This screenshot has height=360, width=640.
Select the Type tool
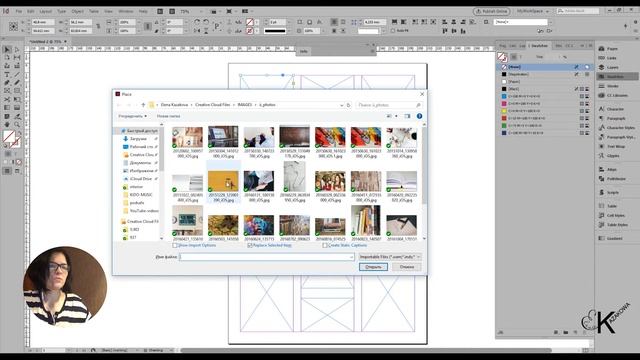[7, 75]
